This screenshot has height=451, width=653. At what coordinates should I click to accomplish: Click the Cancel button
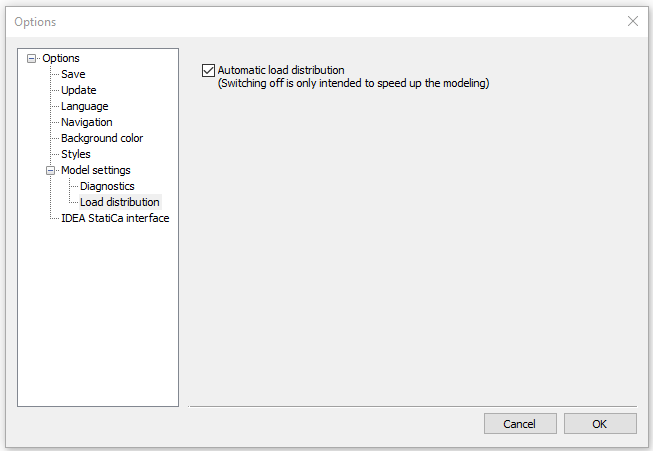tap(520, 424)
